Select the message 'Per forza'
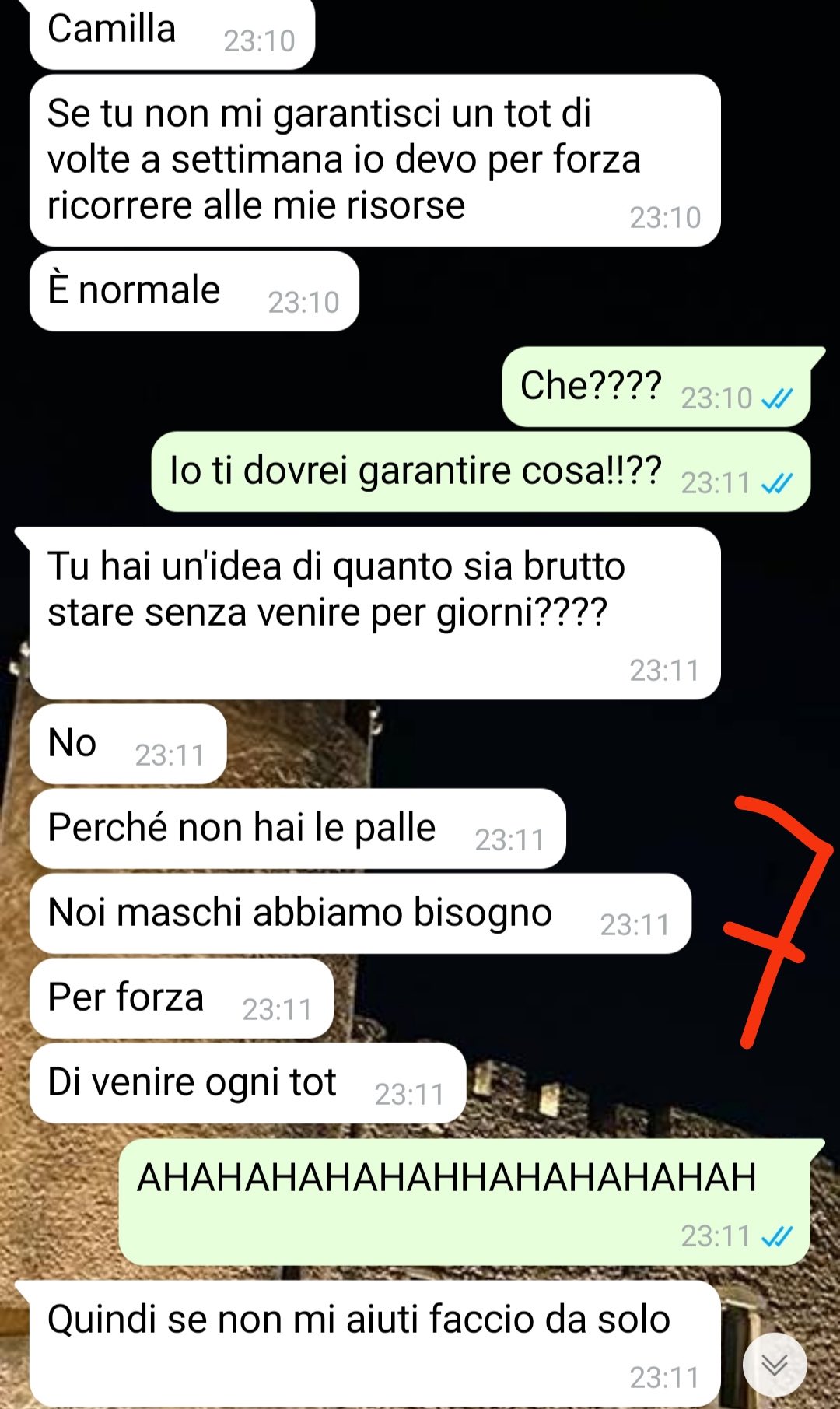This screenshot has height=1409, width=840. (182, 998)
